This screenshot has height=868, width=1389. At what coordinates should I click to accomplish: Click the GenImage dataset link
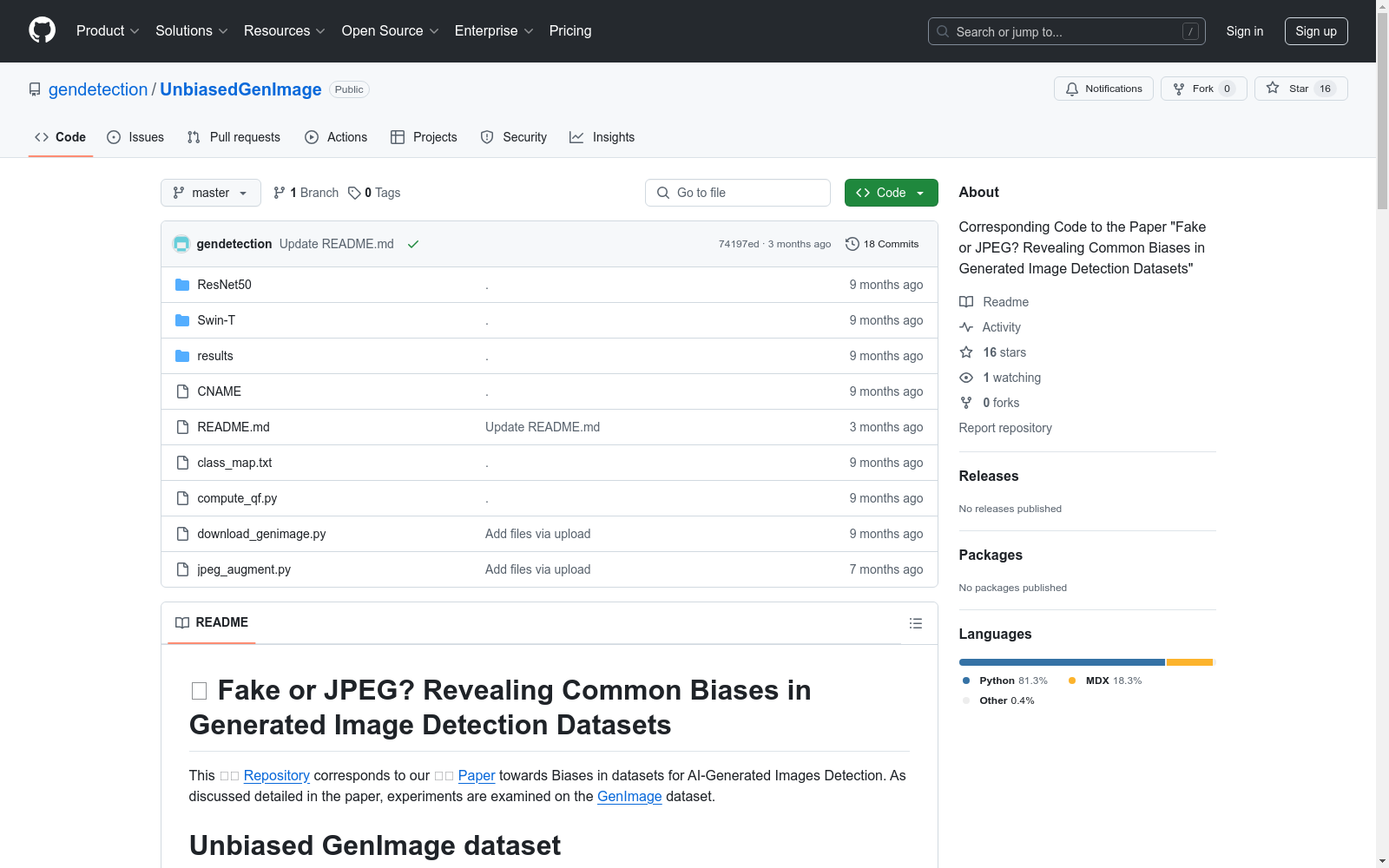(x=629, y=796)
